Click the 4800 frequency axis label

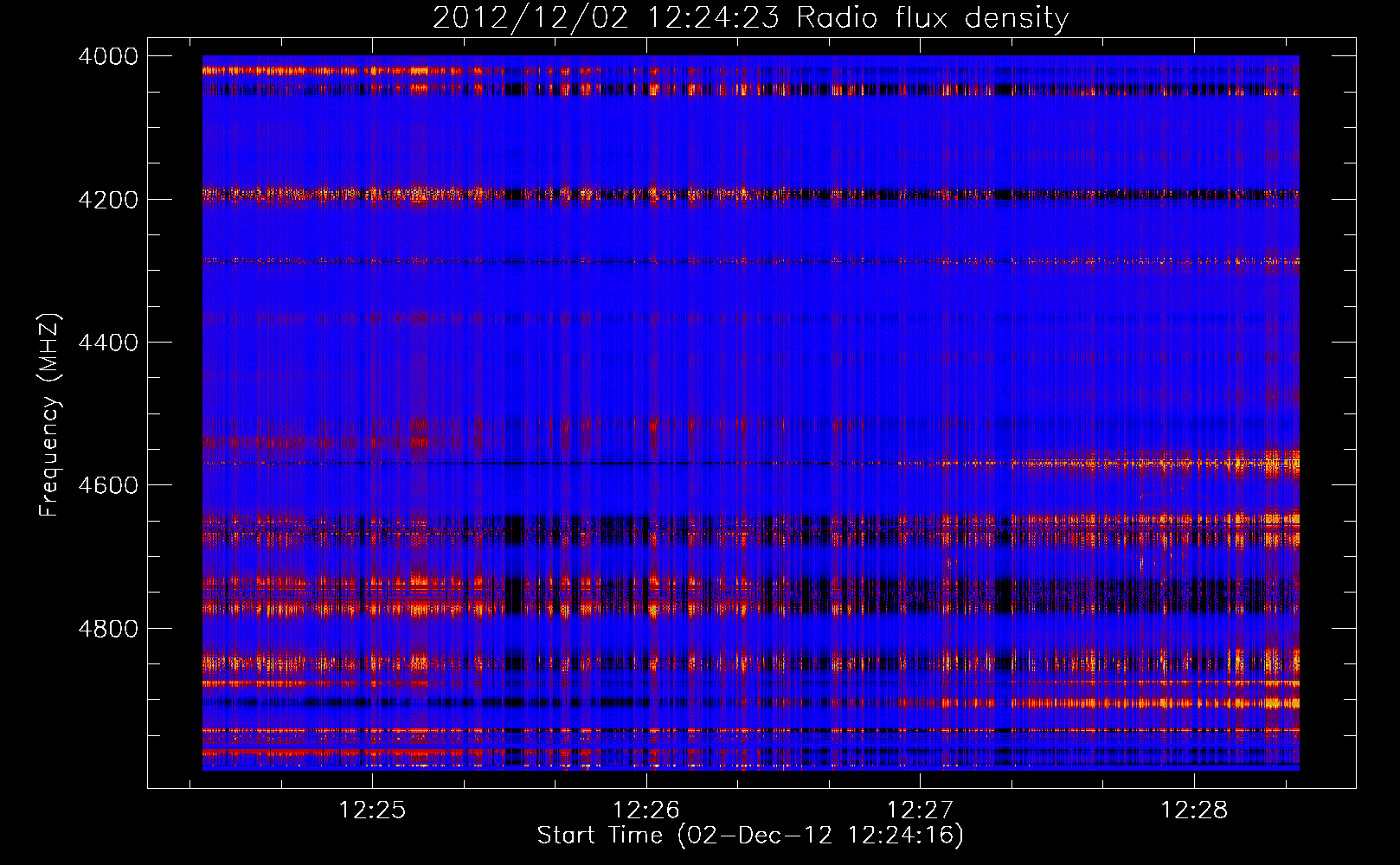tap(108, 629)
